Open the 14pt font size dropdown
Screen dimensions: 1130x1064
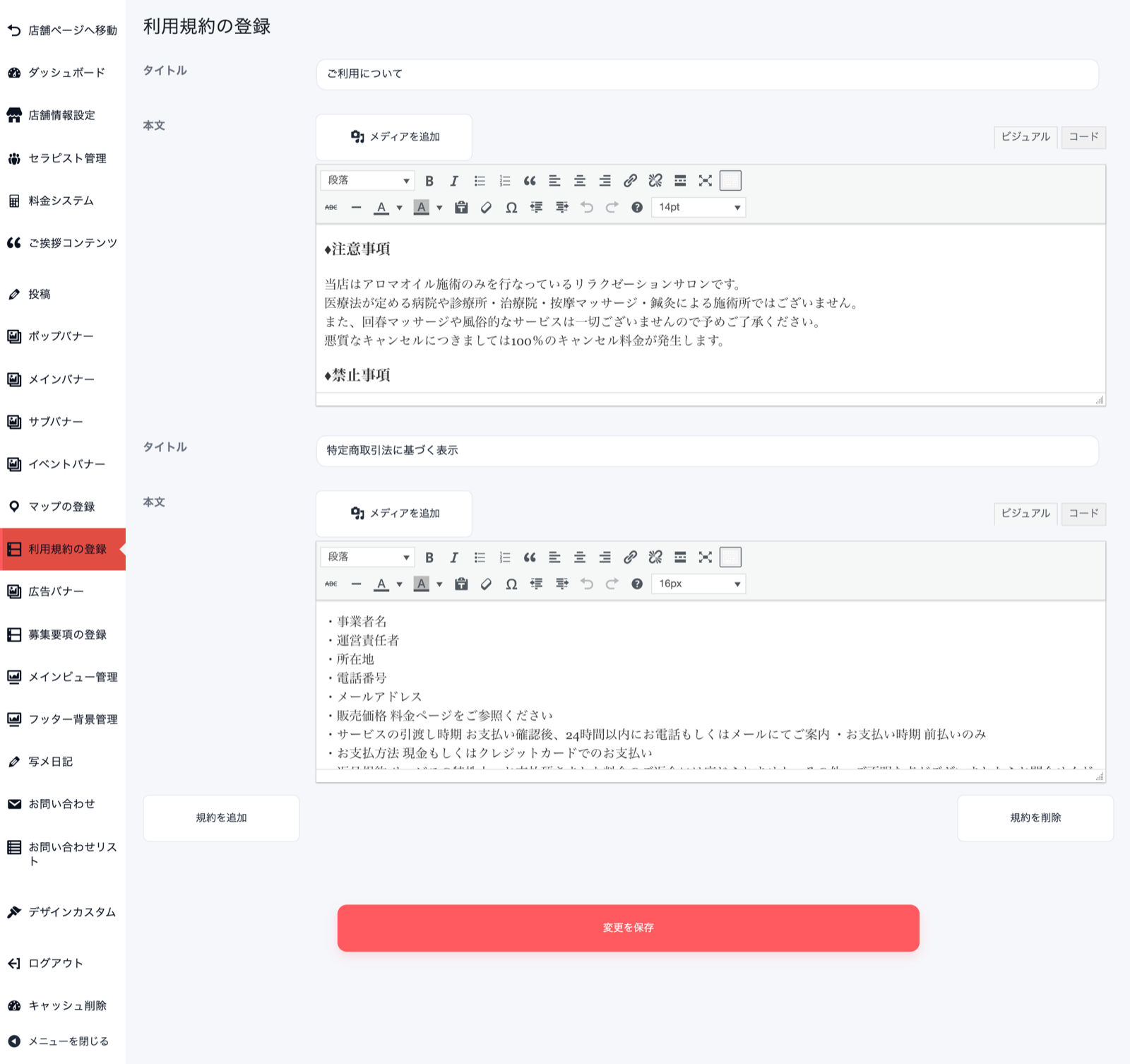tap(698, 207)
